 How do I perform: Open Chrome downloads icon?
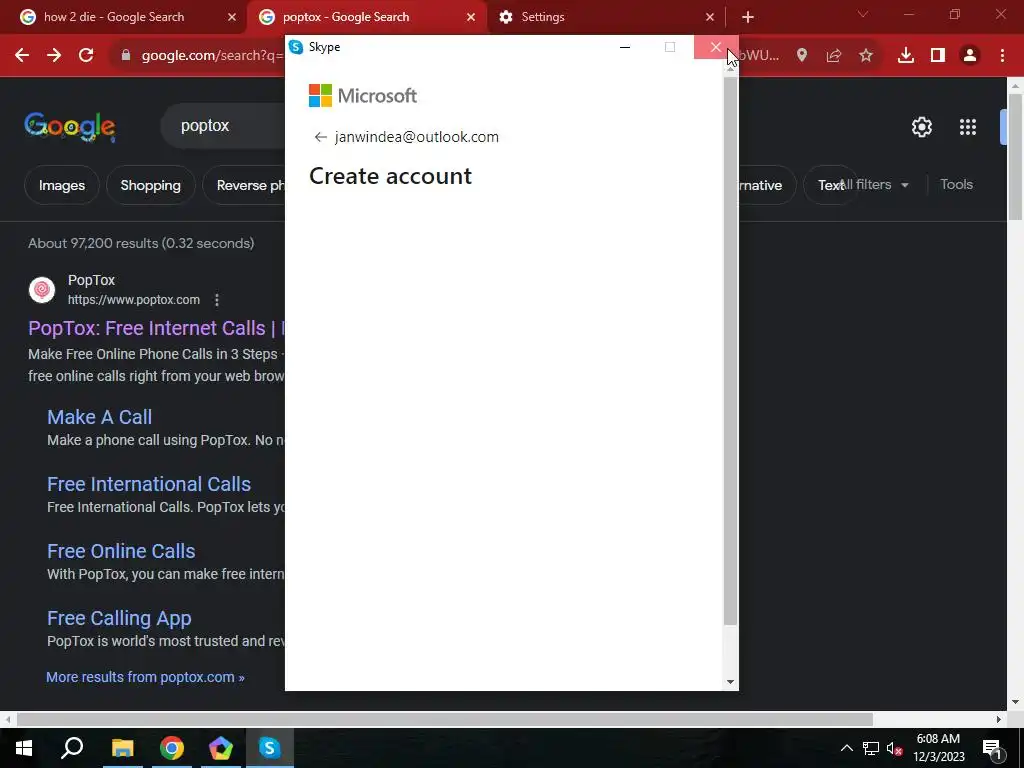point(906,56)
